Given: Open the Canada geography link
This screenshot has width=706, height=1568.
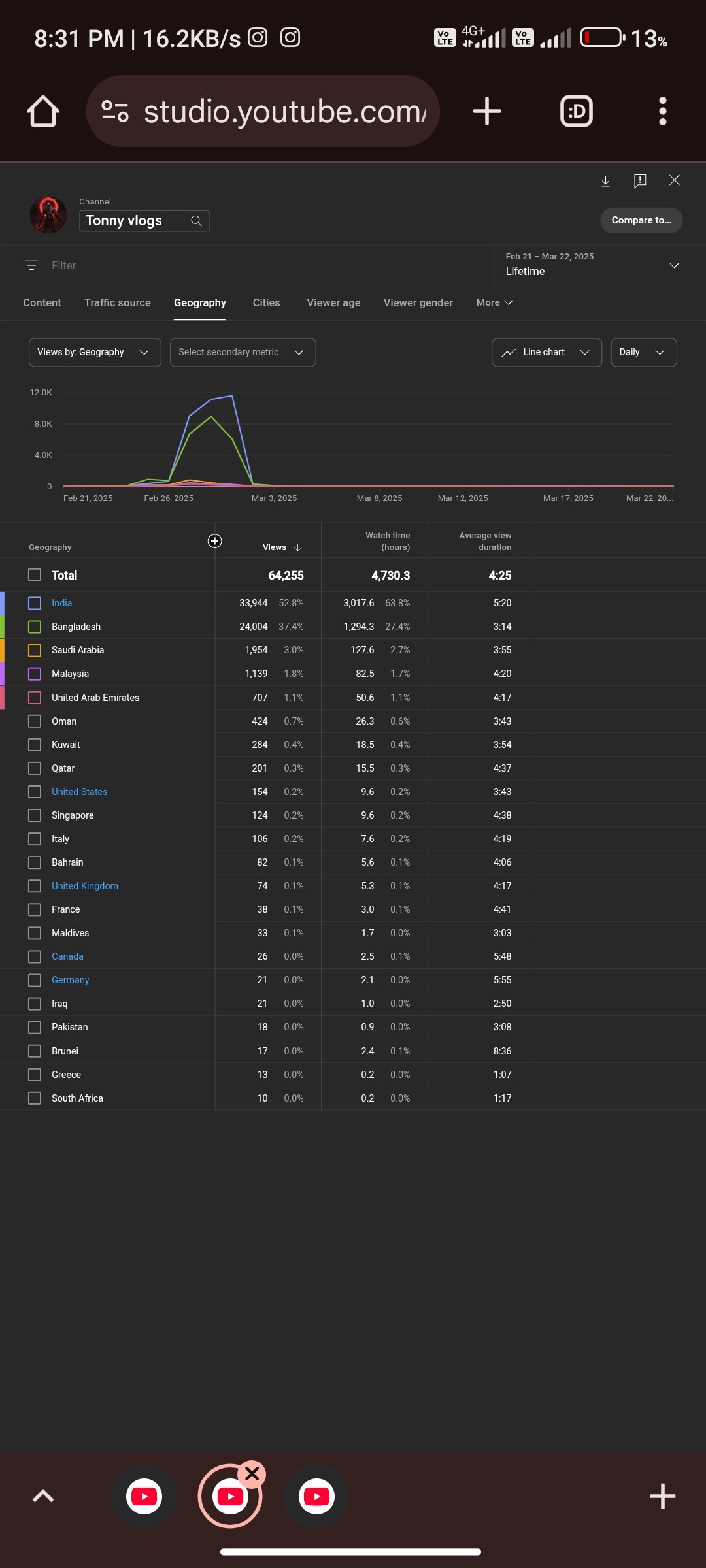Looking at the screenshot, I should tap(67, 956).
